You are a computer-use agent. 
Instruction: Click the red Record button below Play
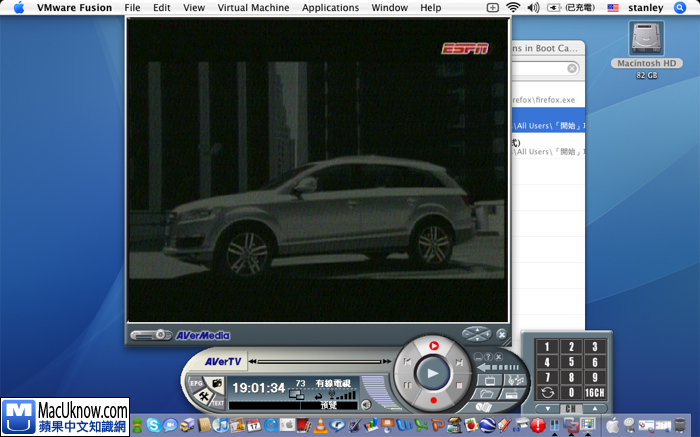point(432,400)
